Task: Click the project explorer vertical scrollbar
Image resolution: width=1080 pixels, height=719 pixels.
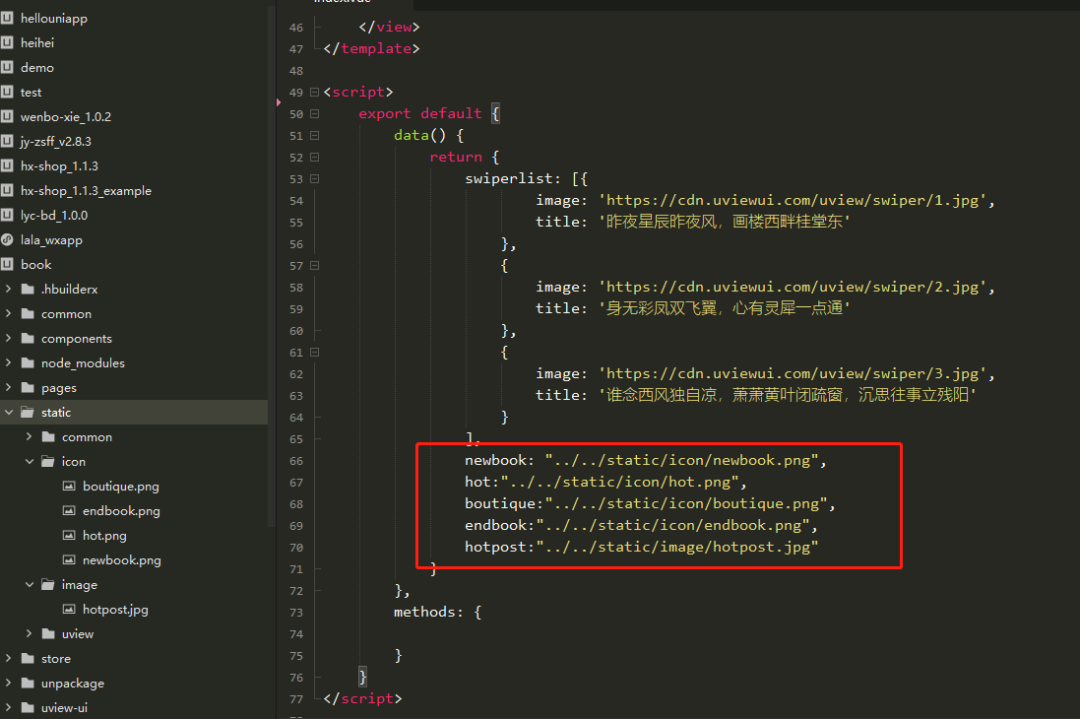Action: pos(271,300)
